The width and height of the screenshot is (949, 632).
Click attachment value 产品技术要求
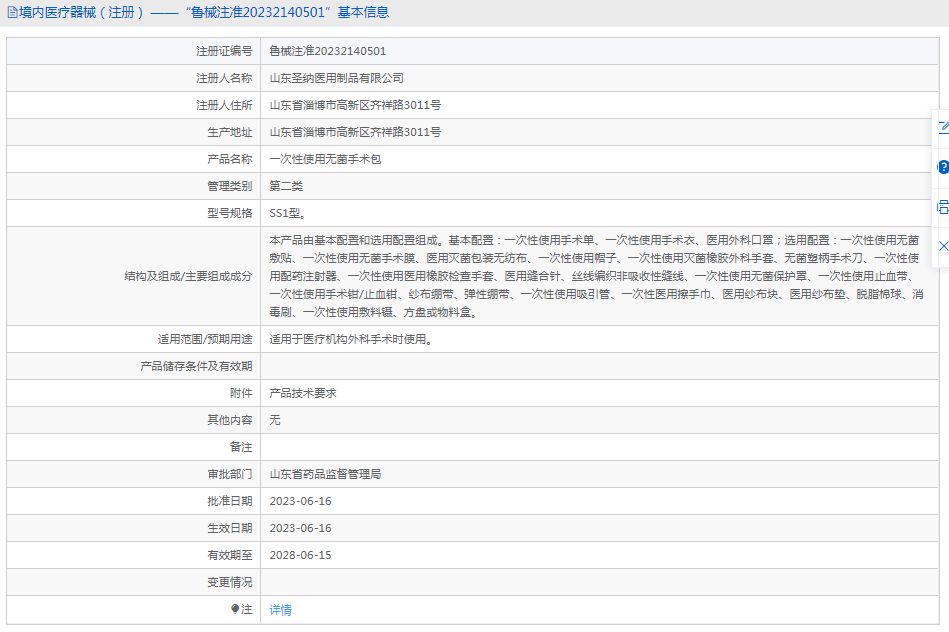point(303,393)
